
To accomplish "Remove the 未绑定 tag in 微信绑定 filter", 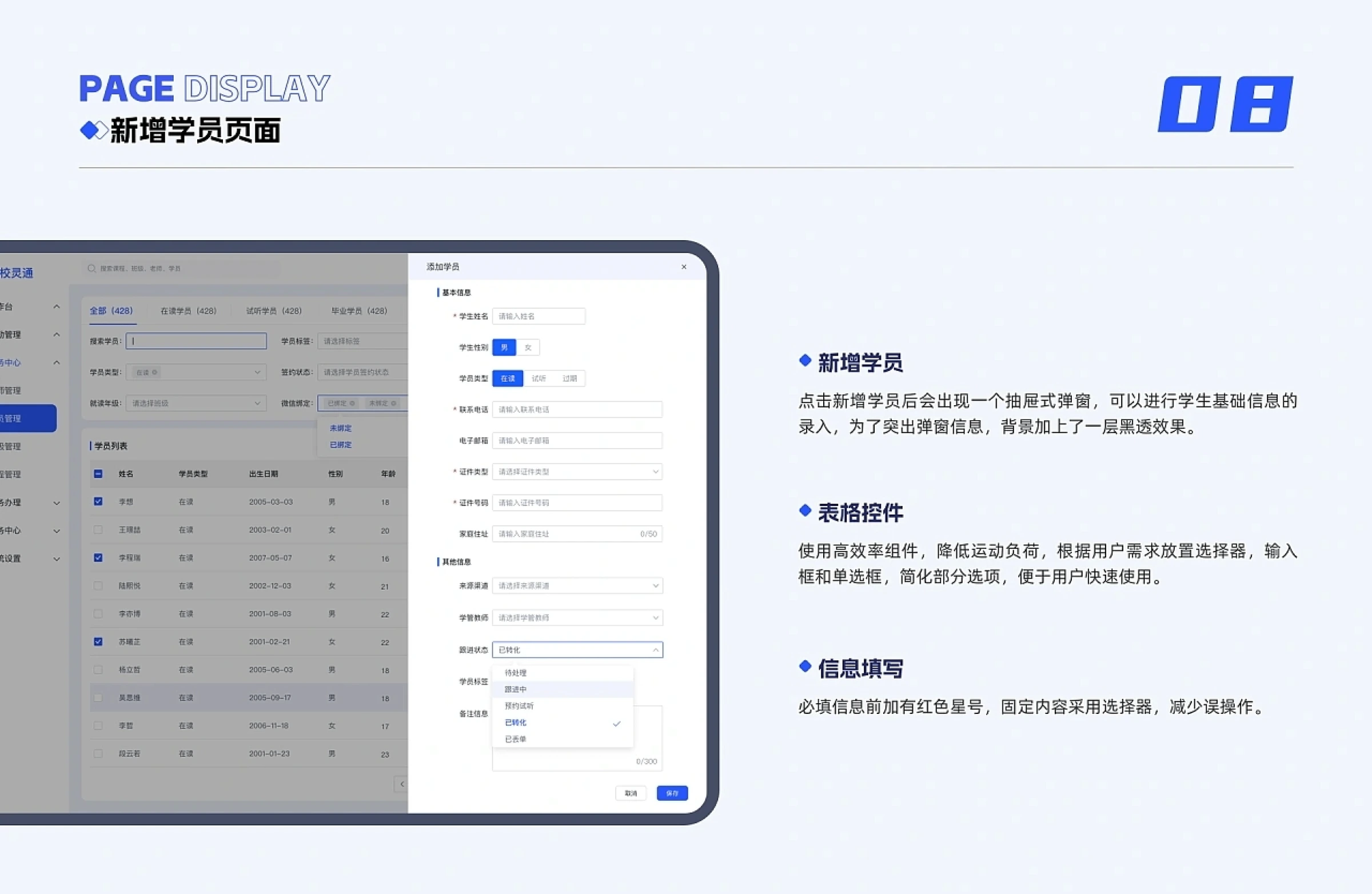I will (394, 404).
